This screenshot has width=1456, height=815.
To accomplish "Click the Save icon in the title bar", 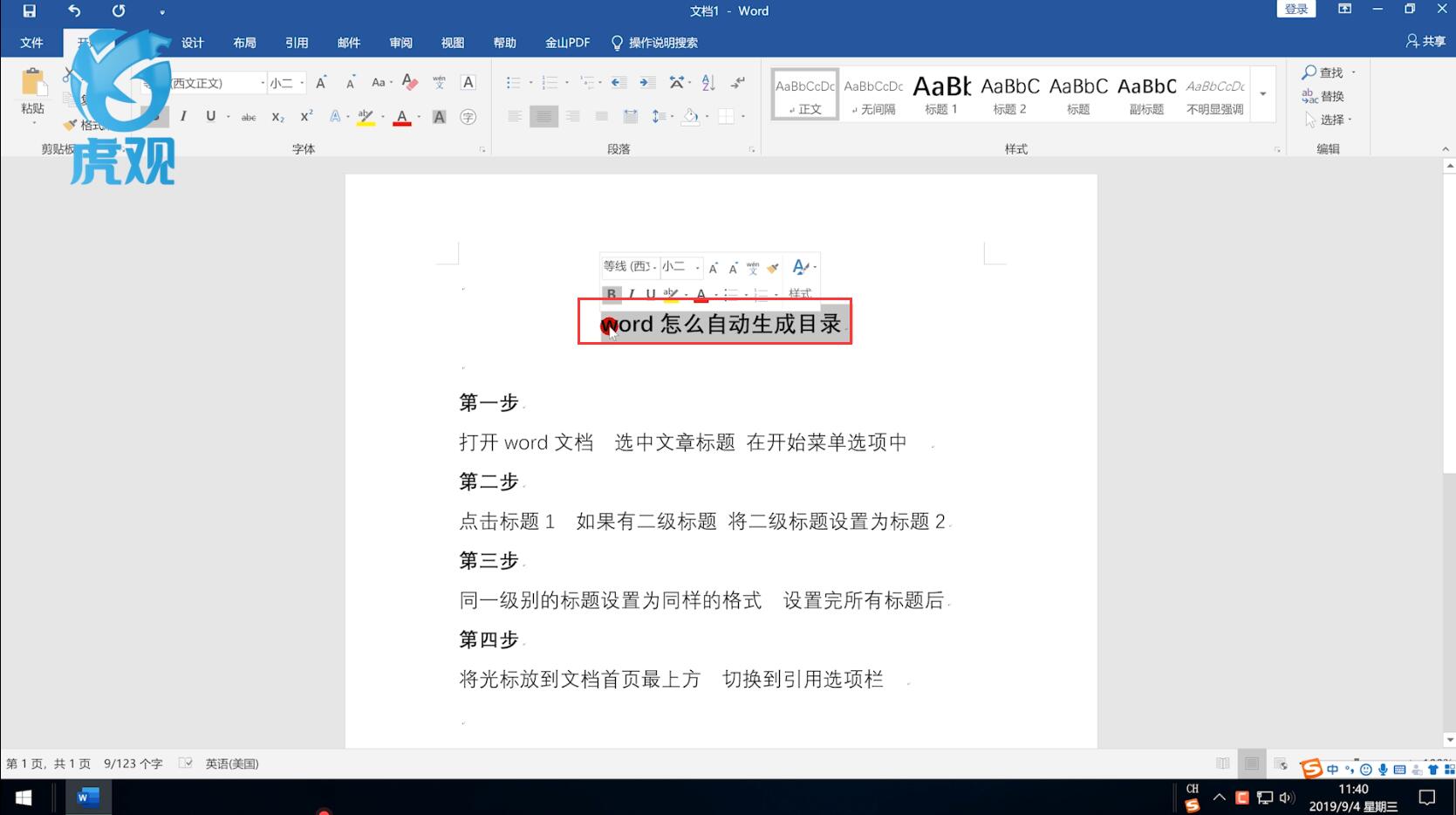I will tap(29, 11).
